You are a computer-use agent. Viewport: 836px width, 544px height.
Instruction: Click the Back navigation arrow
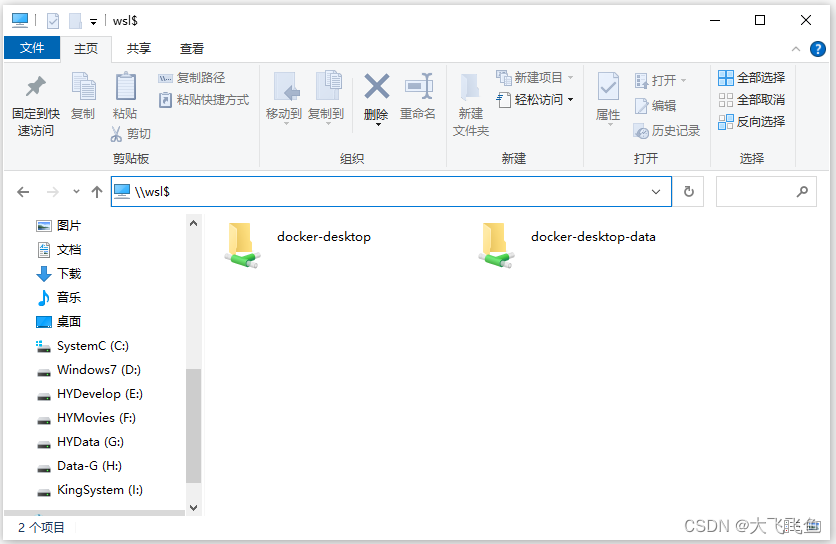[x=23, y=191]
